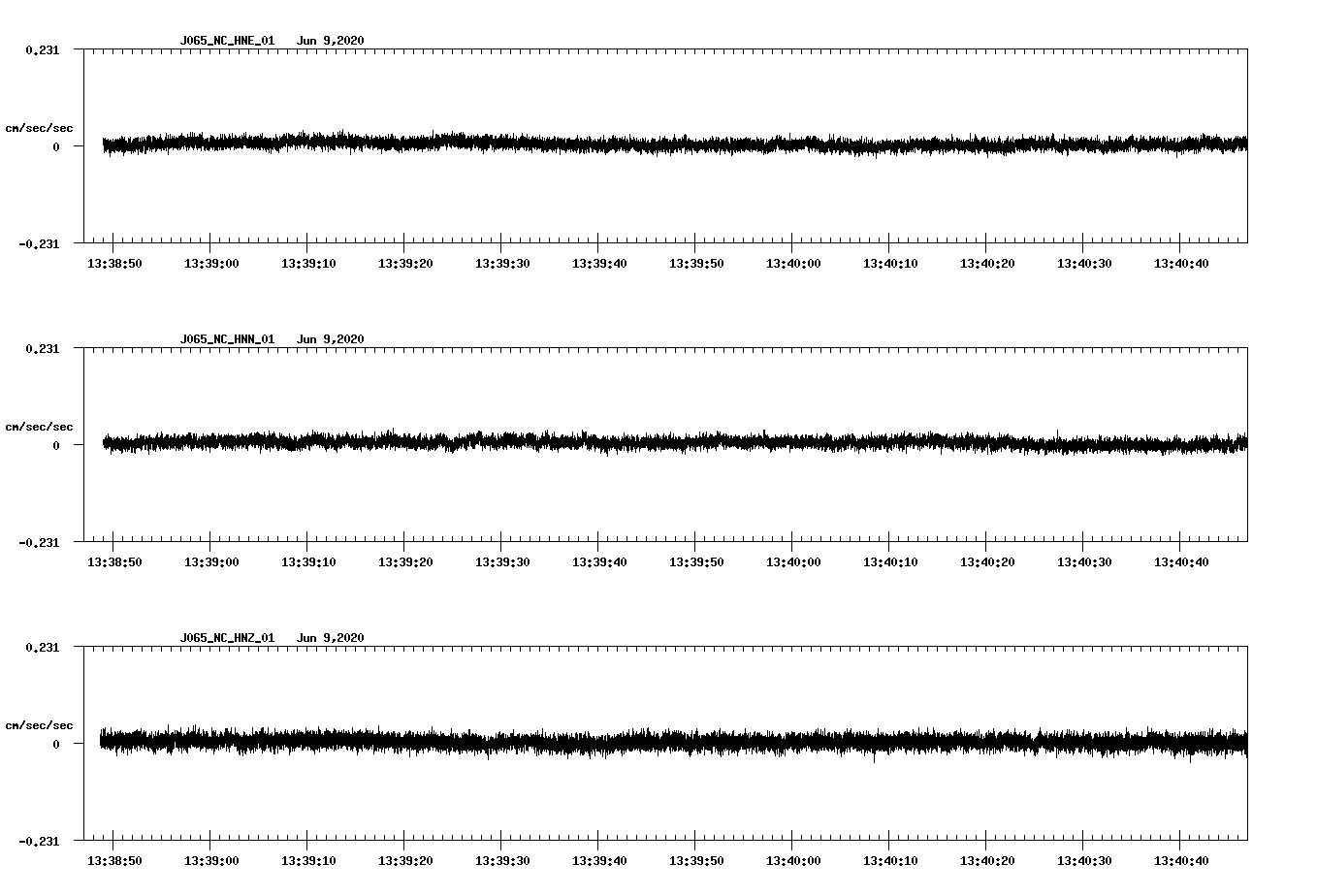Click the cm/sec/sec unit label on HNE plot
The image size is (1317, 896).
click(39, 128)
